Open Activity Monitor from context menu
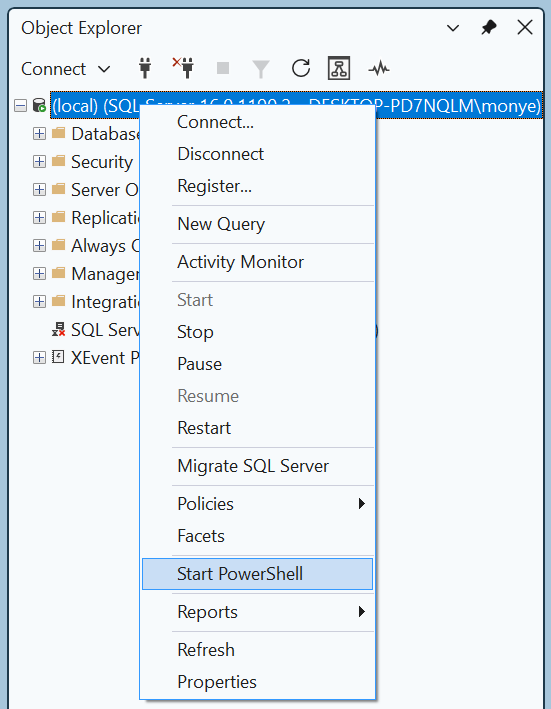Image resolution: width=551 pixels, height=709 pixels. [x=258, y=262]
